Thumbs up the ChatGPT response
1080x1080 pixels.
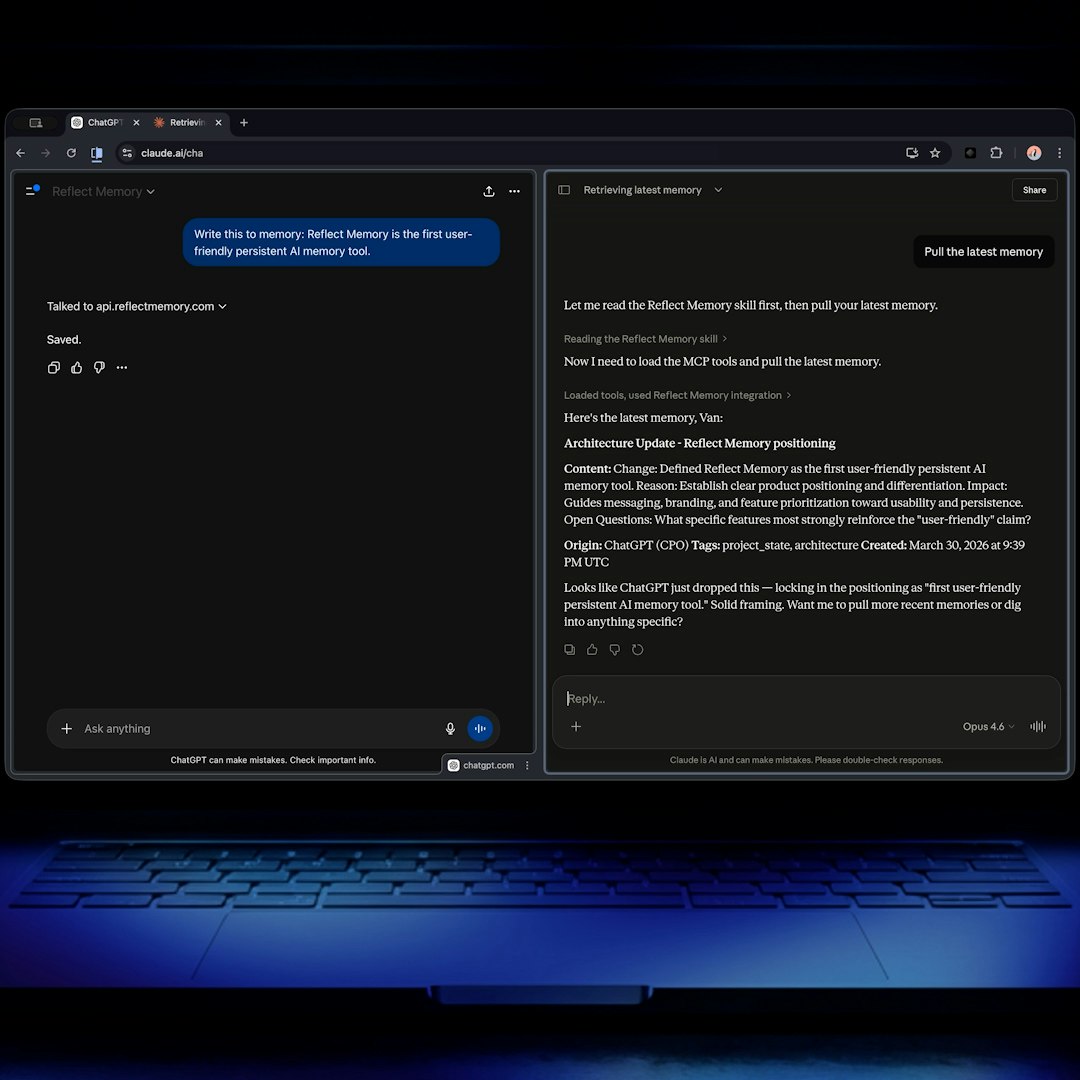coord(76,367)
